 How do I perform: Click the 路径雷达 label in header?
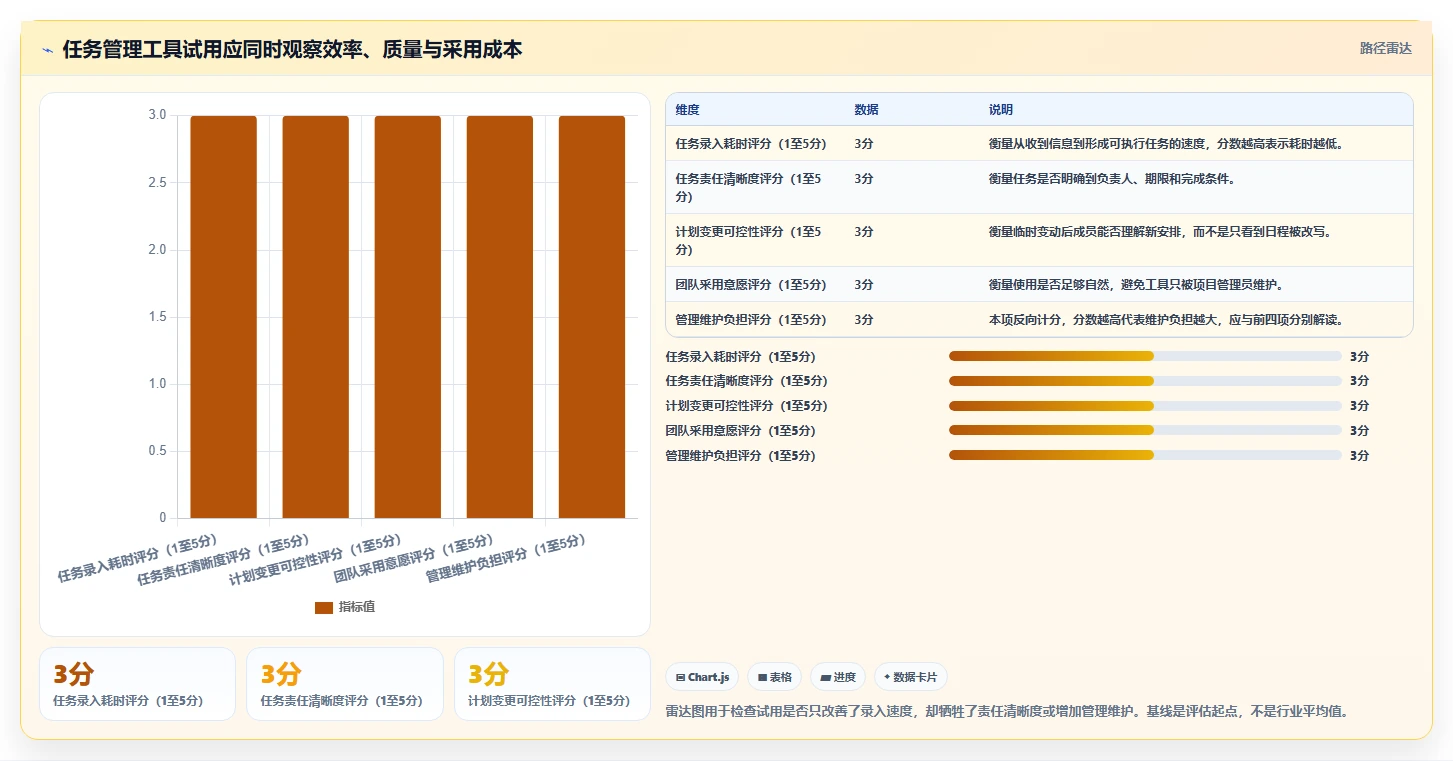pyautogui.click(x=1385, y=48)
